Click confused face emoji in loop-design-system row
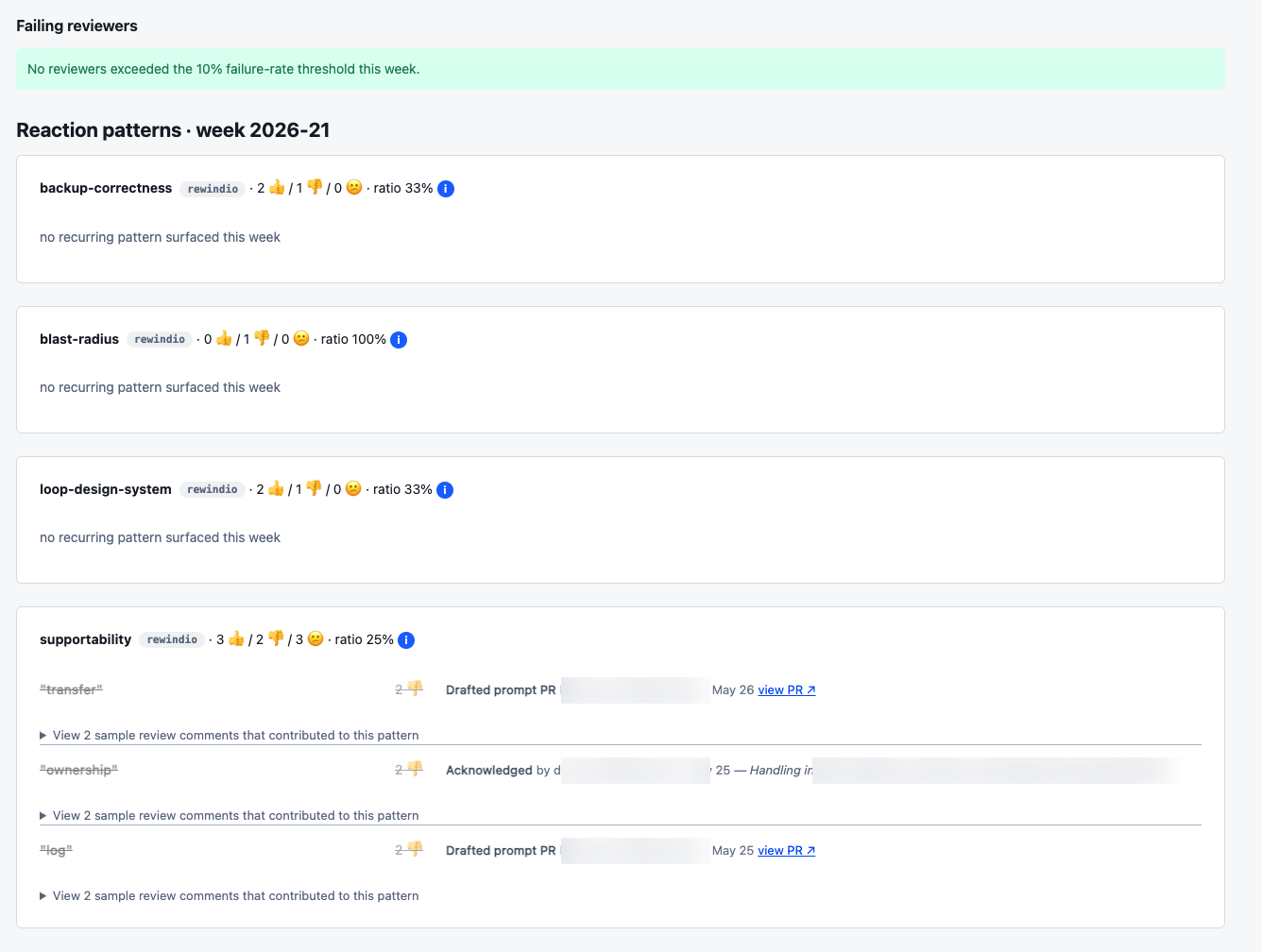Viewport: 1262px width, 952px height. (x=353, y=488)
